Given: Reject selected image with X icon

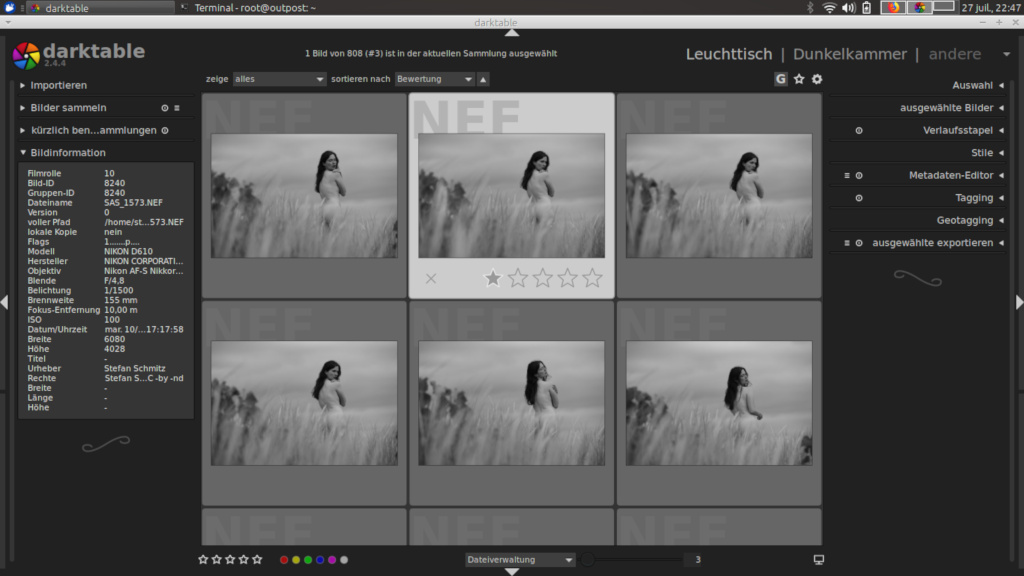Looking at the screenshot, I should click(431, 279).
